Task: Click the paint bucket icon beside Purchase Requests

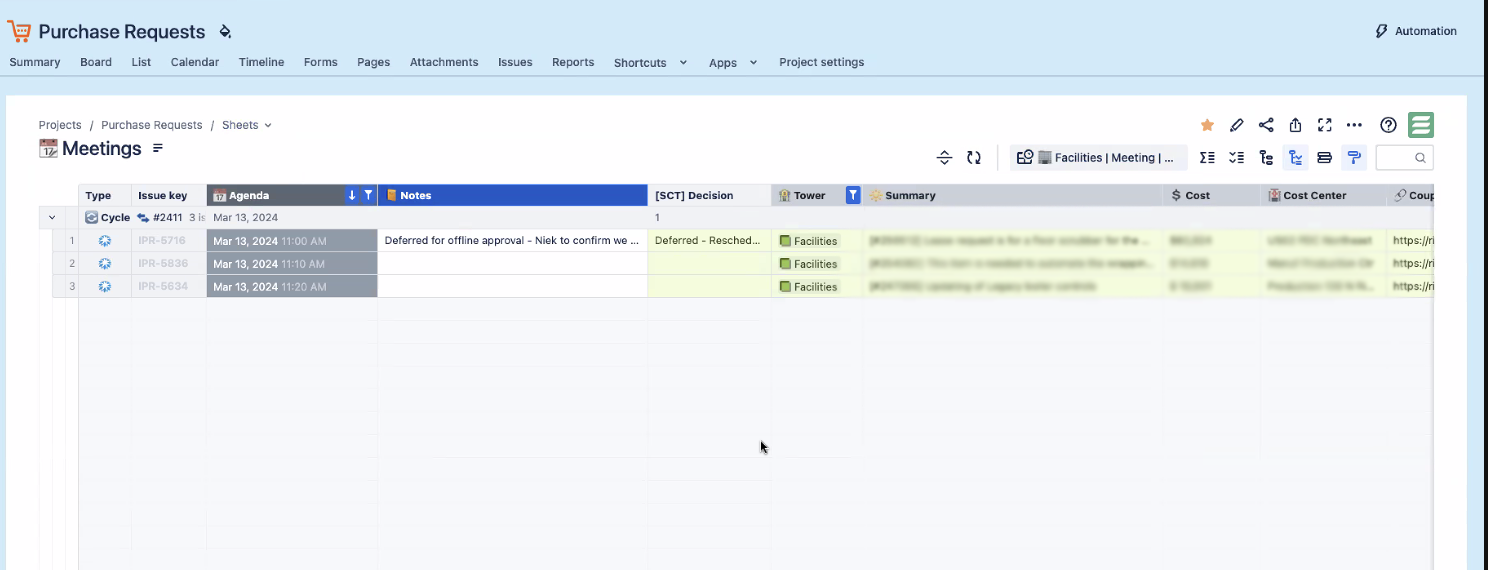Action: [225, 32]
